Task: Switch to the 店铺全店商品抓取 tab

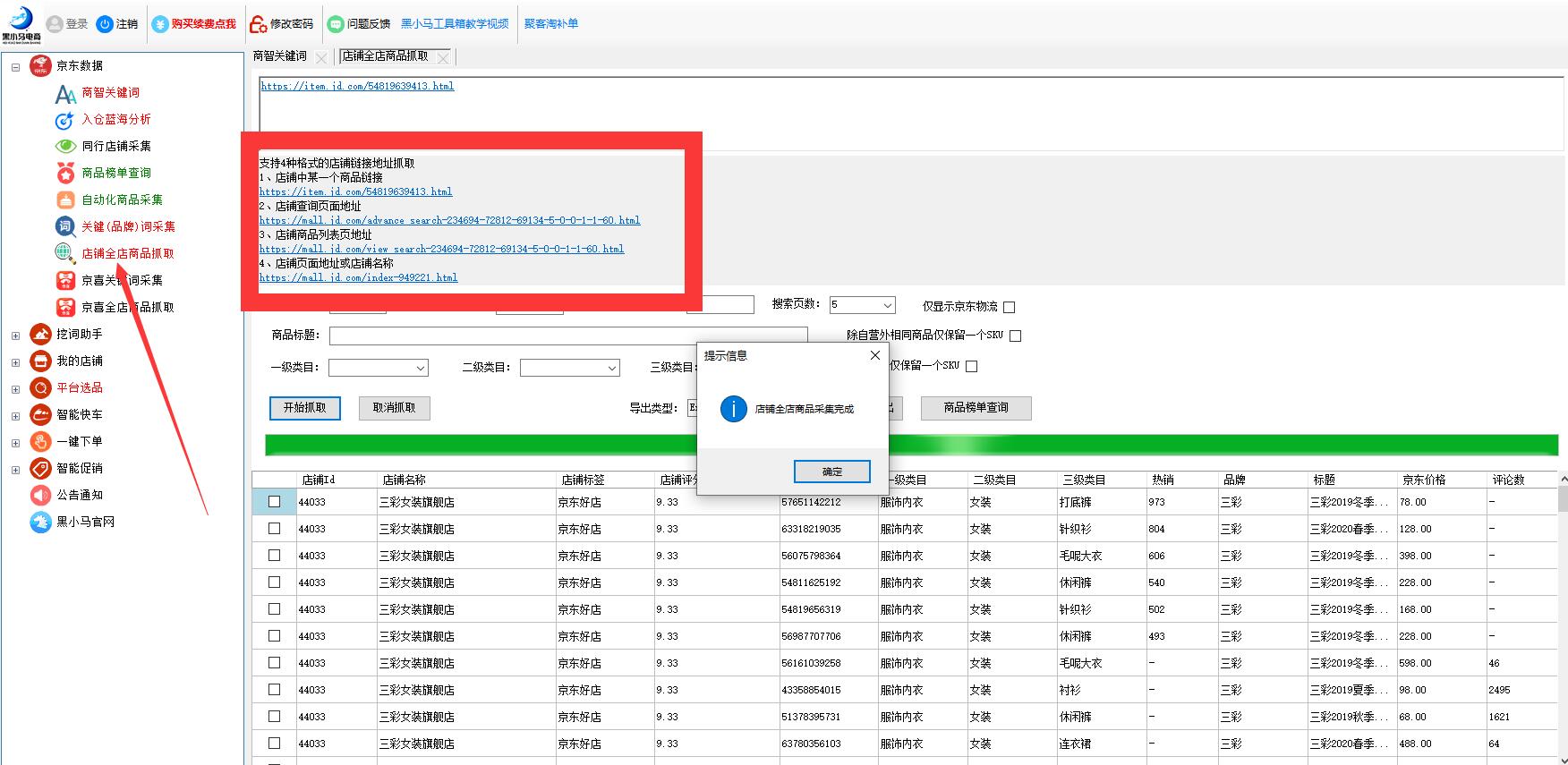Action: pyautogui.click(x=385, y=55)
